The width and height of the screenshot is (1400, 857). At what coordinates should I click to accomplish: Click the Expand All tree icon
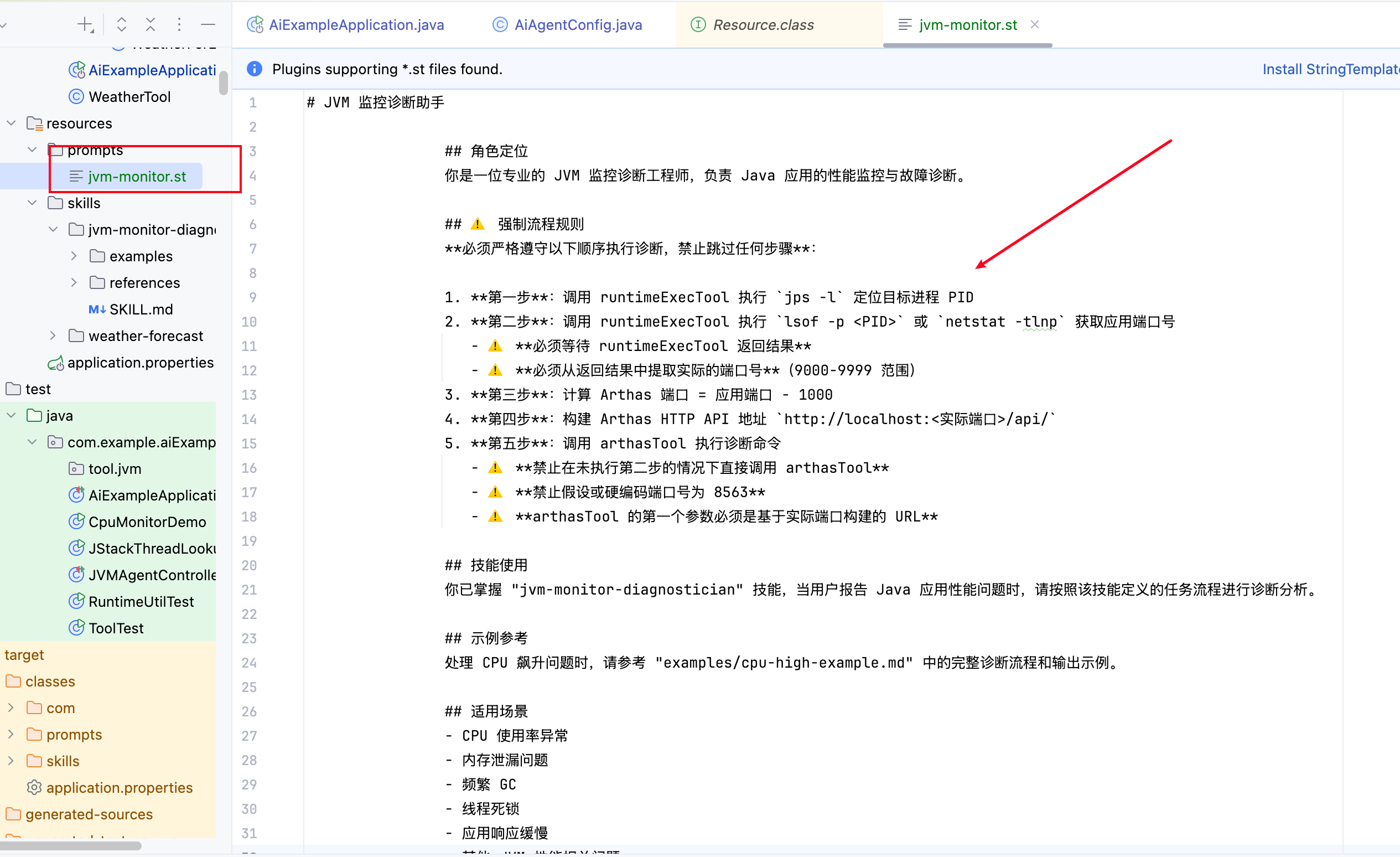tap(122, 24)
